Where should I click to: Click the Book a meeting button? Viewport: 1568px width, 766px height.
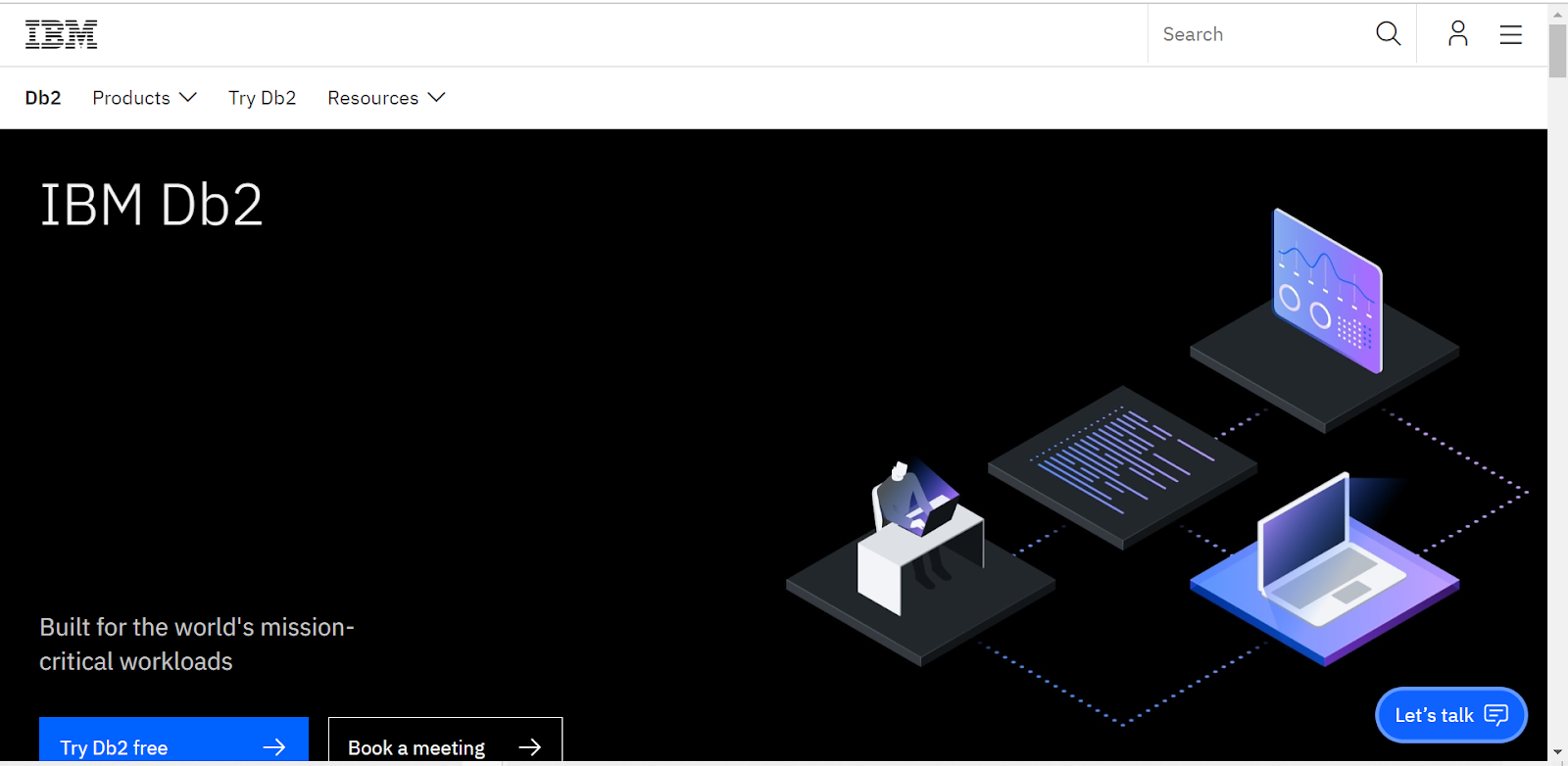tap(445, 742)
